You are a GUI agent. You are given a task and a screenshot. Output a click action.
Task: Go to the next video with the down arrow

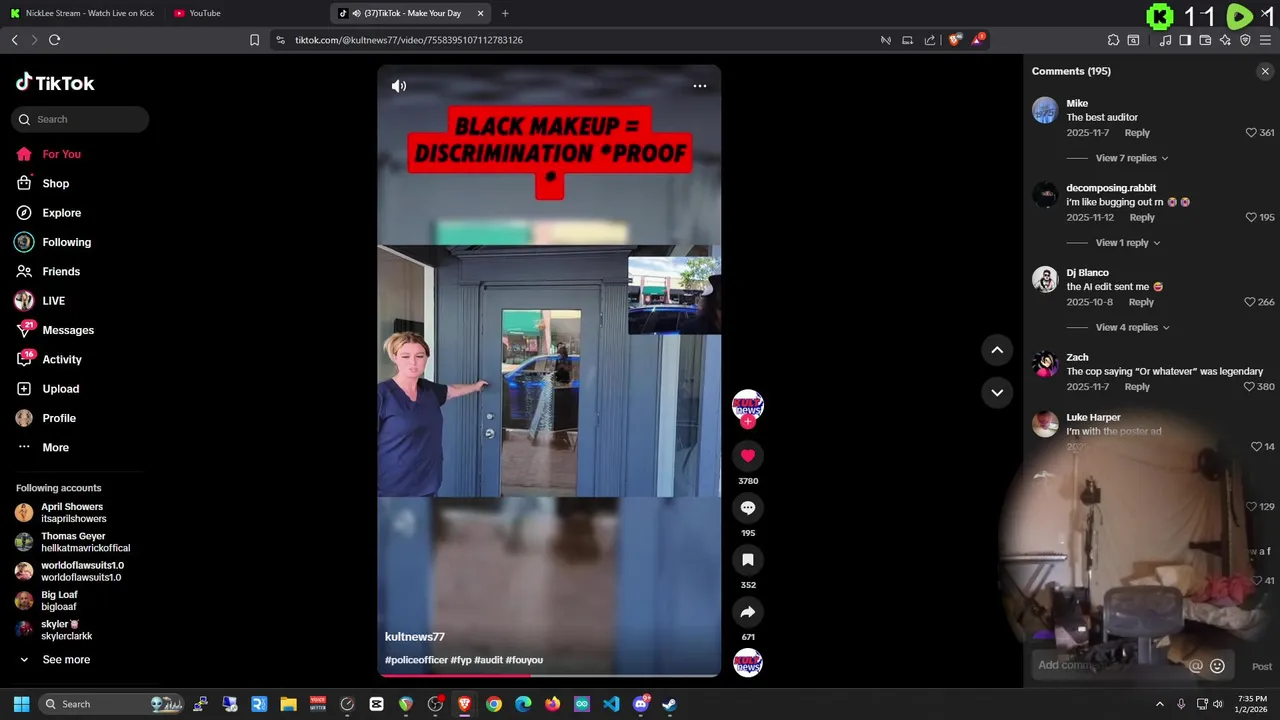pos(997,392)
